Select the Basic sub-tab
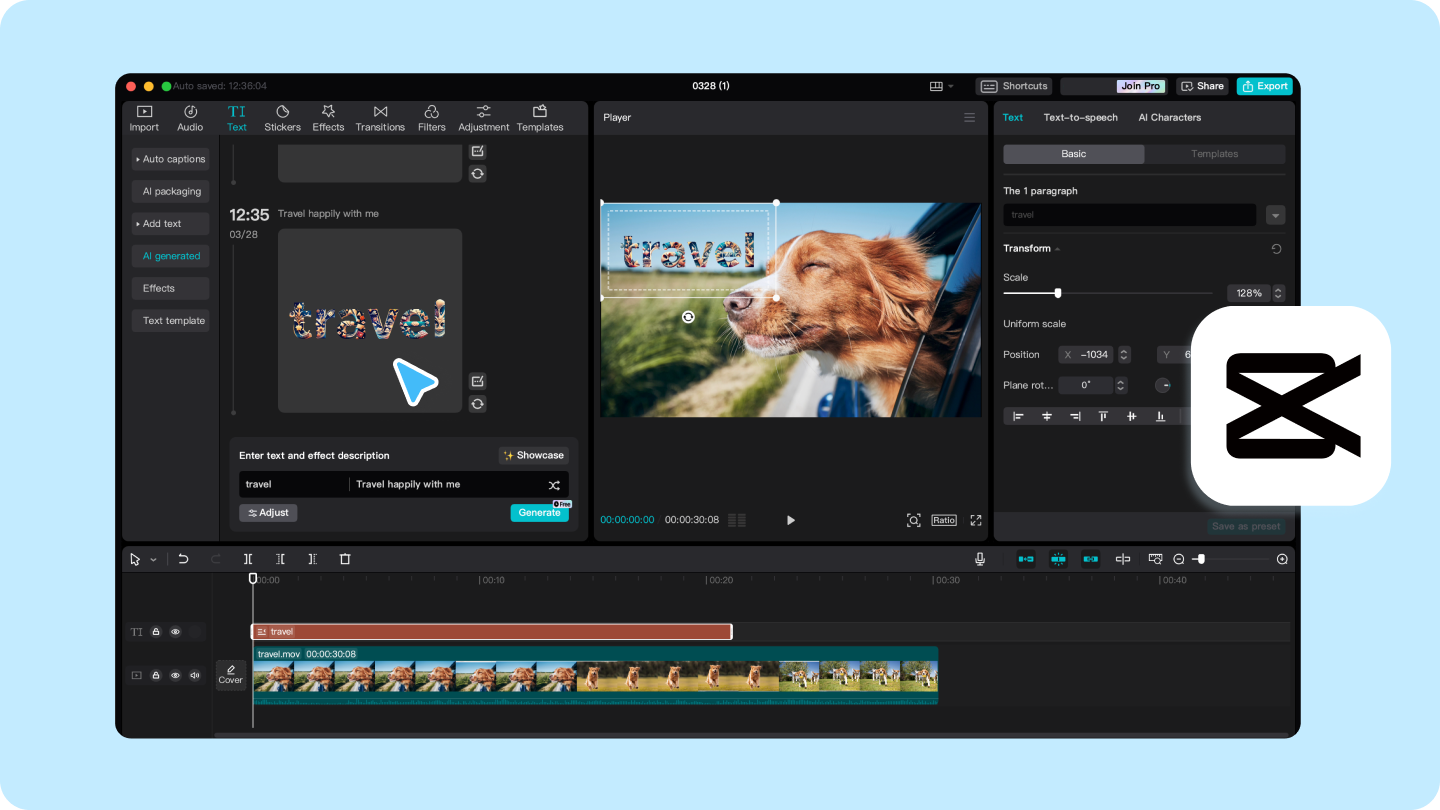The width and height of the screenshot is (1440, 810). (x=1074, y=154)
